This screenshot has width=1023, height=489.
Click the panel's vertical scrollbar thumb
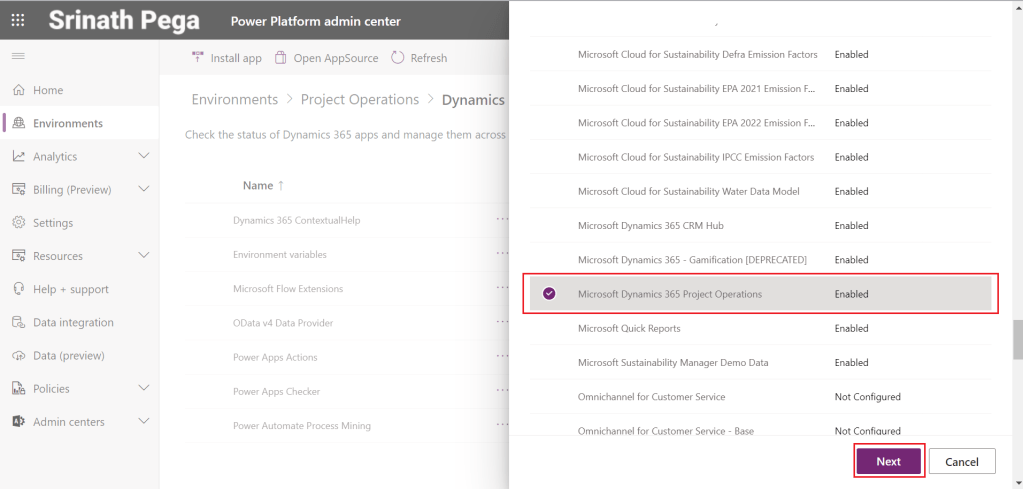click(1017, 338)
